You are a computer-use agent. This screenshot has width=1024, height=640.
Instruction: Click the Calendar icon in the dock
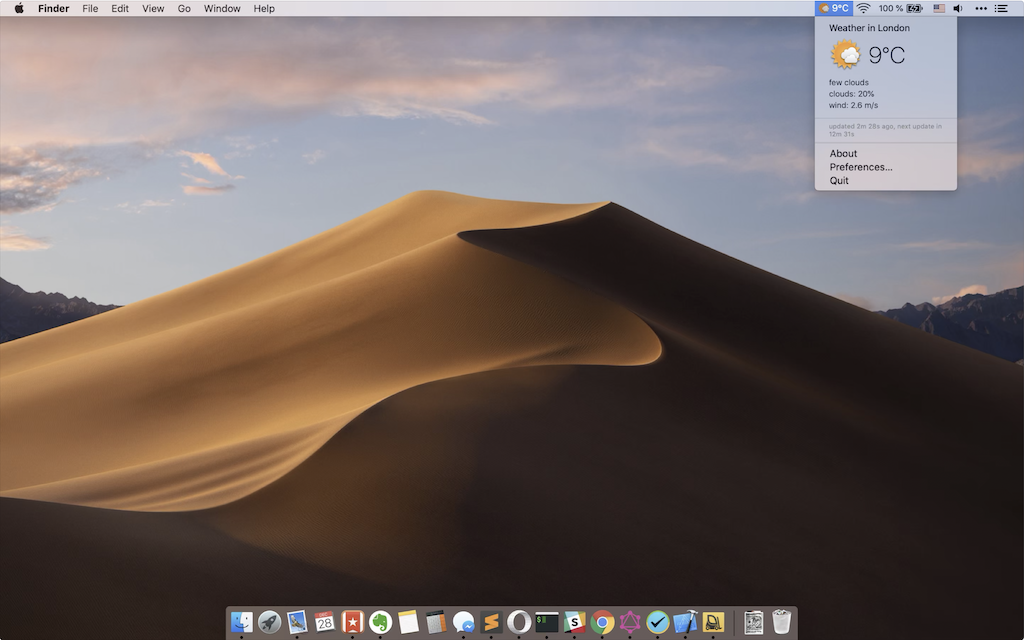[x=324, y=622]
